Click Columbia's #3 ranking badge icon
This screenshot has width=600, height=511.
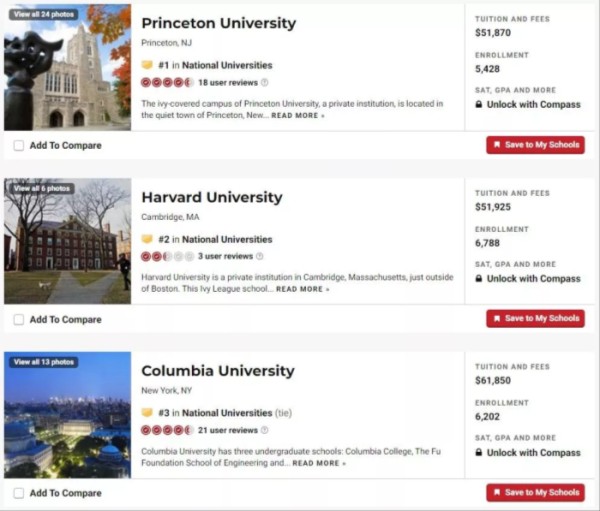pyautogui.click(x=147, y=413)
